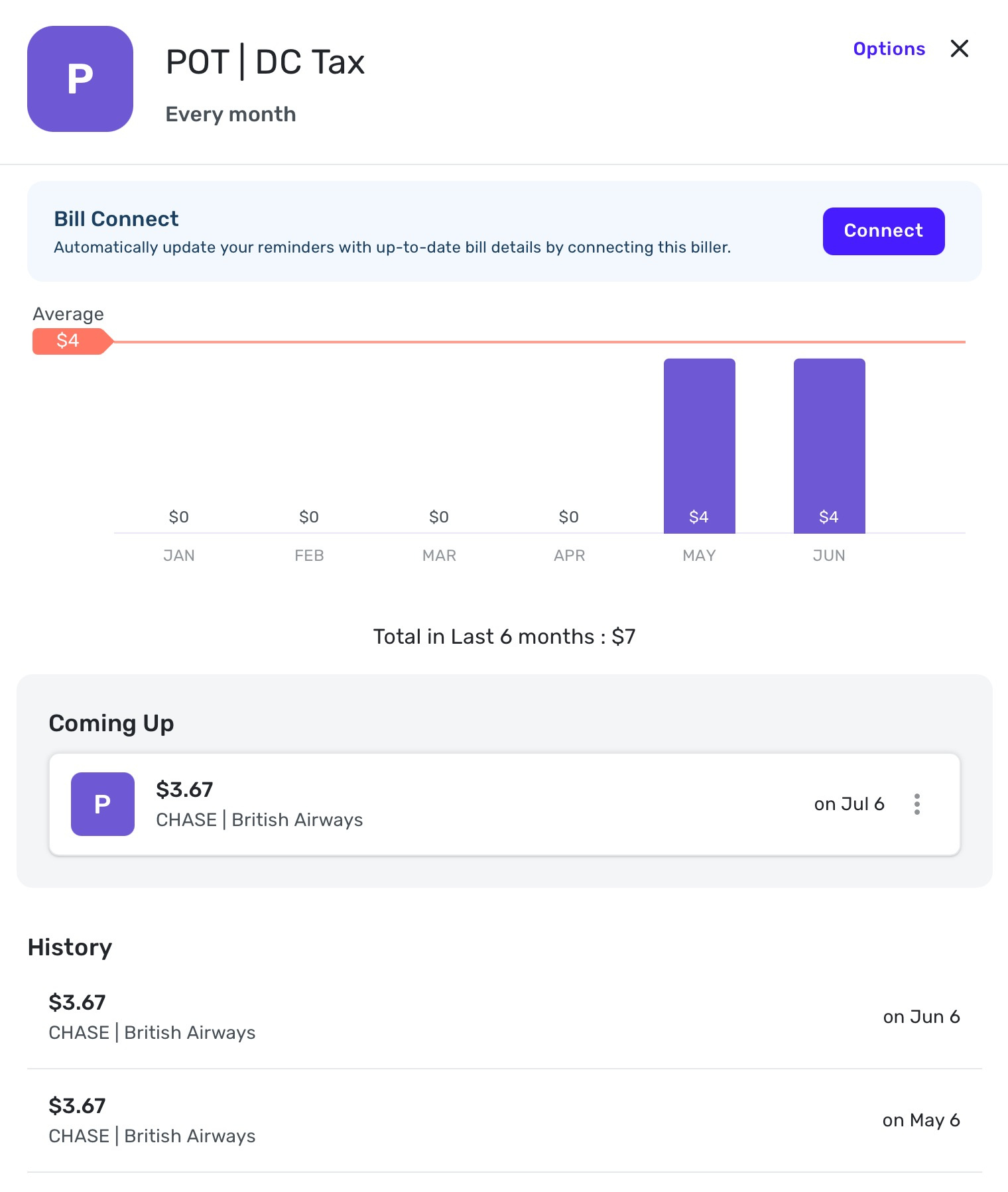Open the Jun 6 history entry
The width and height of the screenshot is (1008, 1192).
505,1017
